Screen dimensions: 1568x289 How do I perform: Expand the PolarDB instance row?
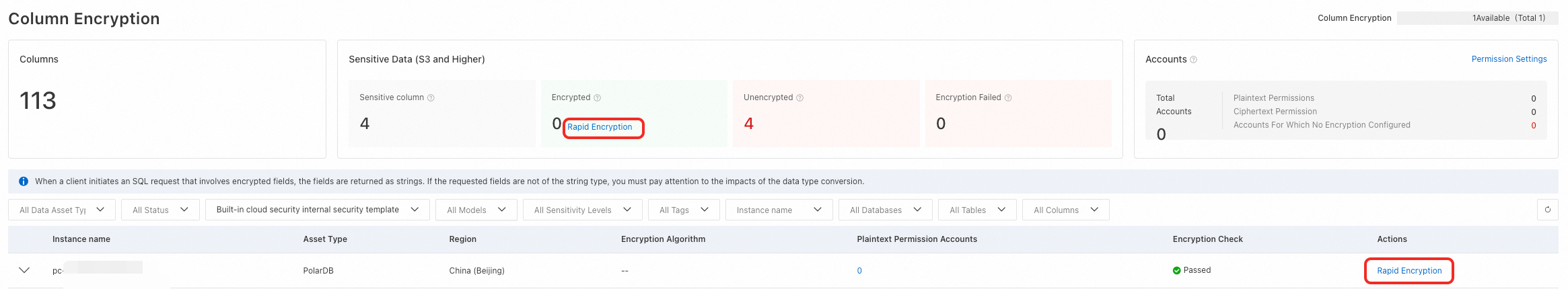[24, 270]
